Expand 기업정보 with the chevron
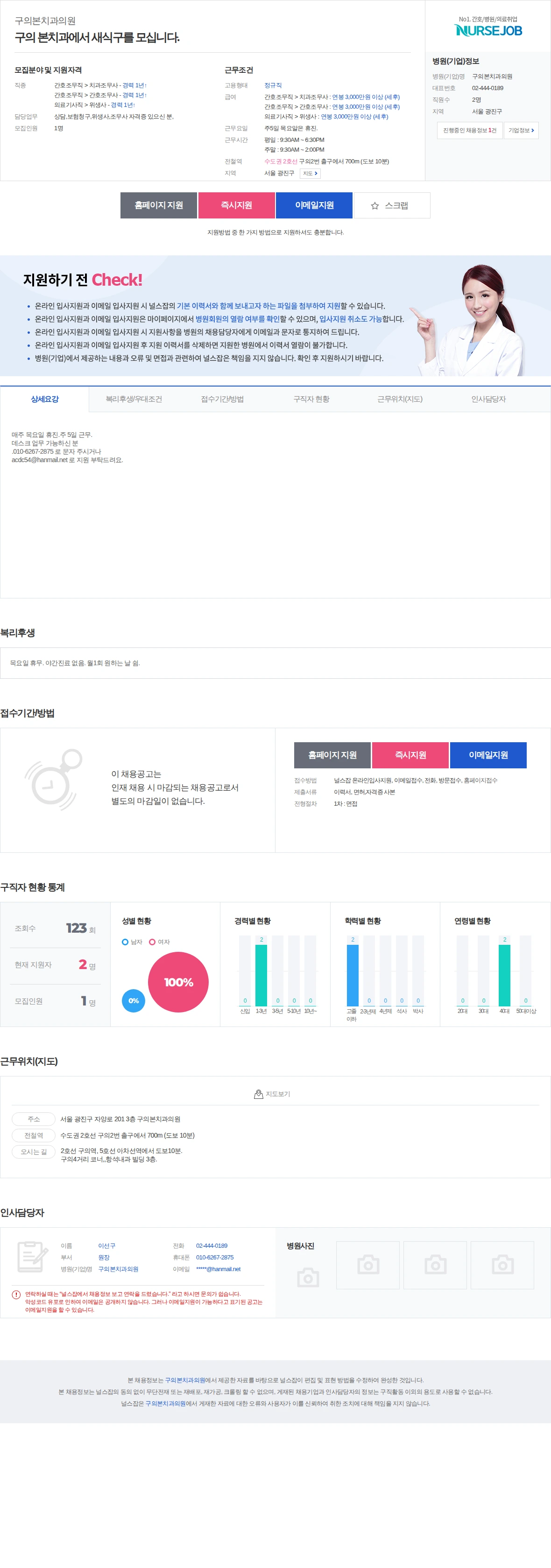Viewport: 551px width, 1568px height. coord(521,130)
